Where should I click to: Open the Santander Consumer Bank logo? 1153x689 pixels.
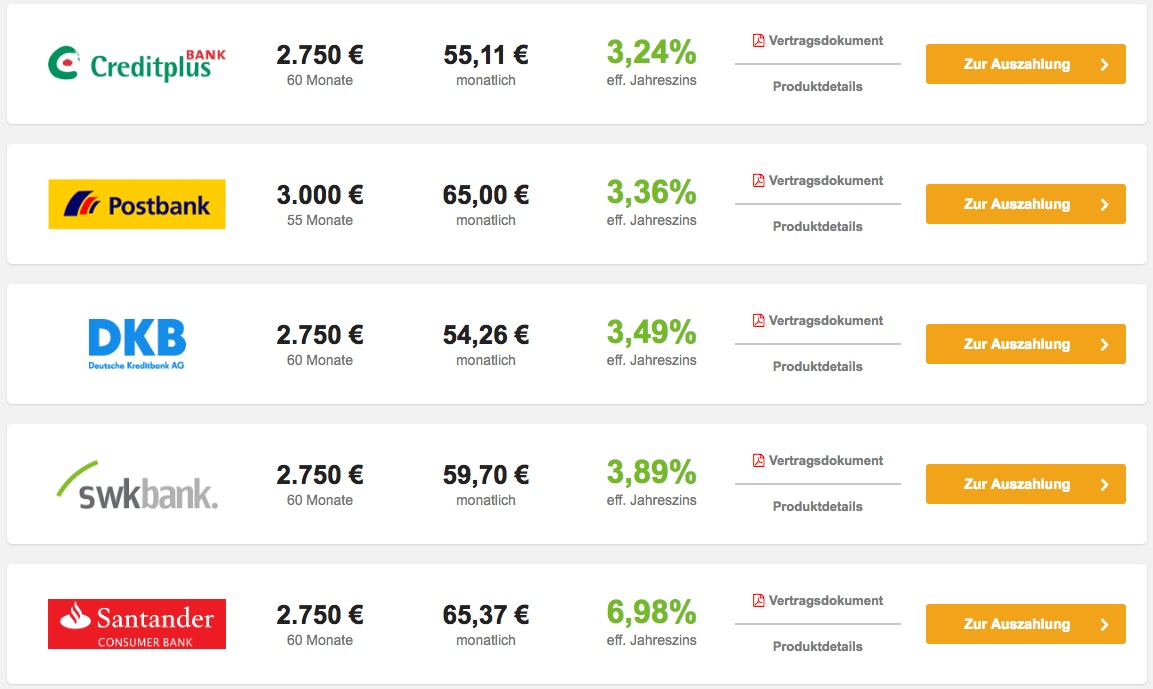(136, 623)
